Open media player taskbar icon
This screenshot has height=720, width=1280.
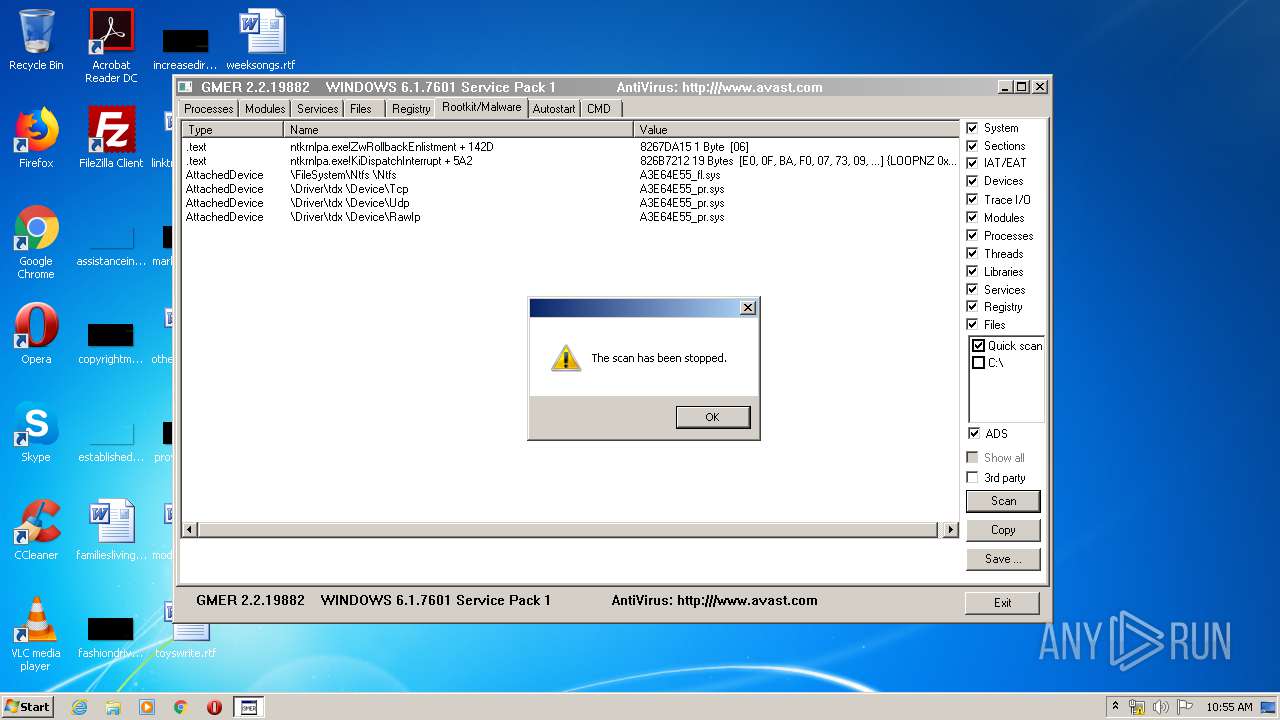[147, 707]
